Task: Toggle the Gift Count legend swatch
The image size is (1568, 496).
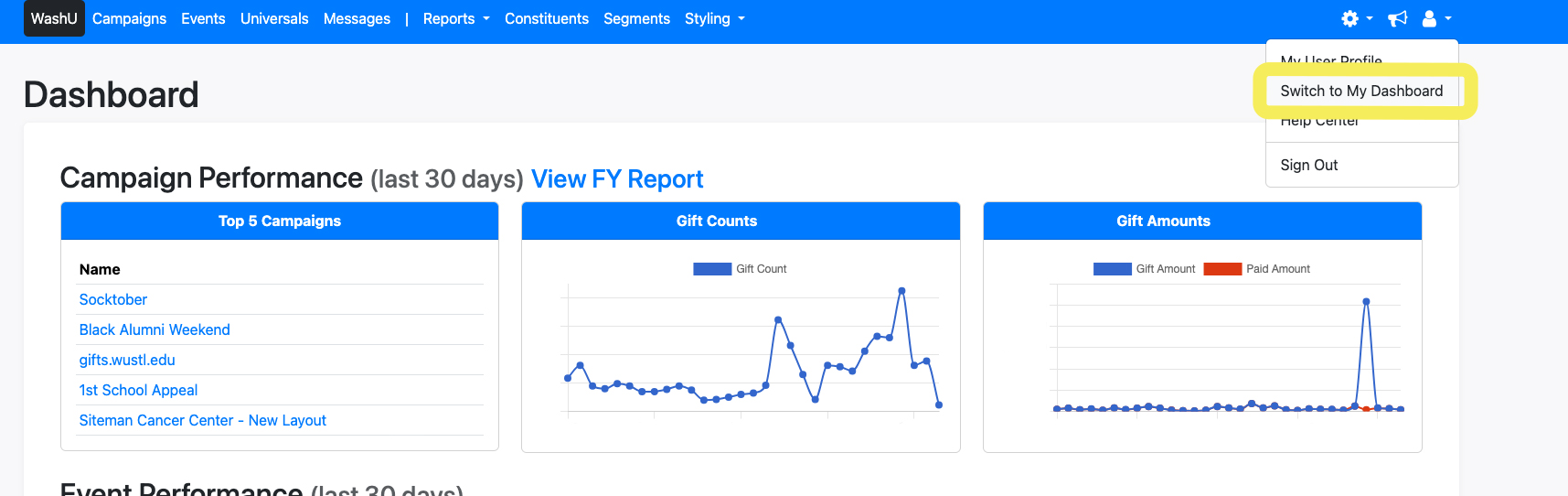Action: 712,269
